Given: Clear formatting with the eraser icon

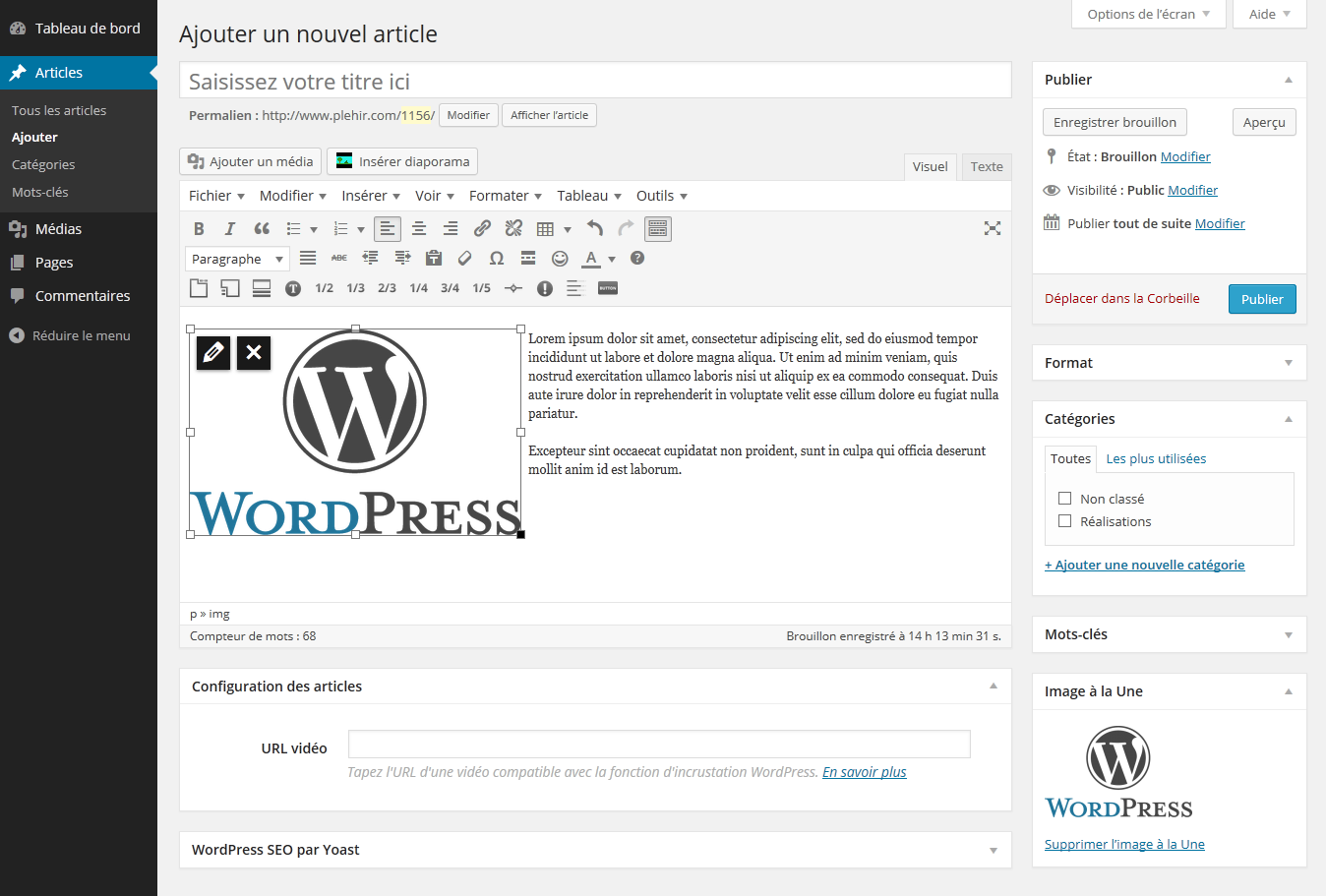Looking at the screenshot, I should pos(465,258).
